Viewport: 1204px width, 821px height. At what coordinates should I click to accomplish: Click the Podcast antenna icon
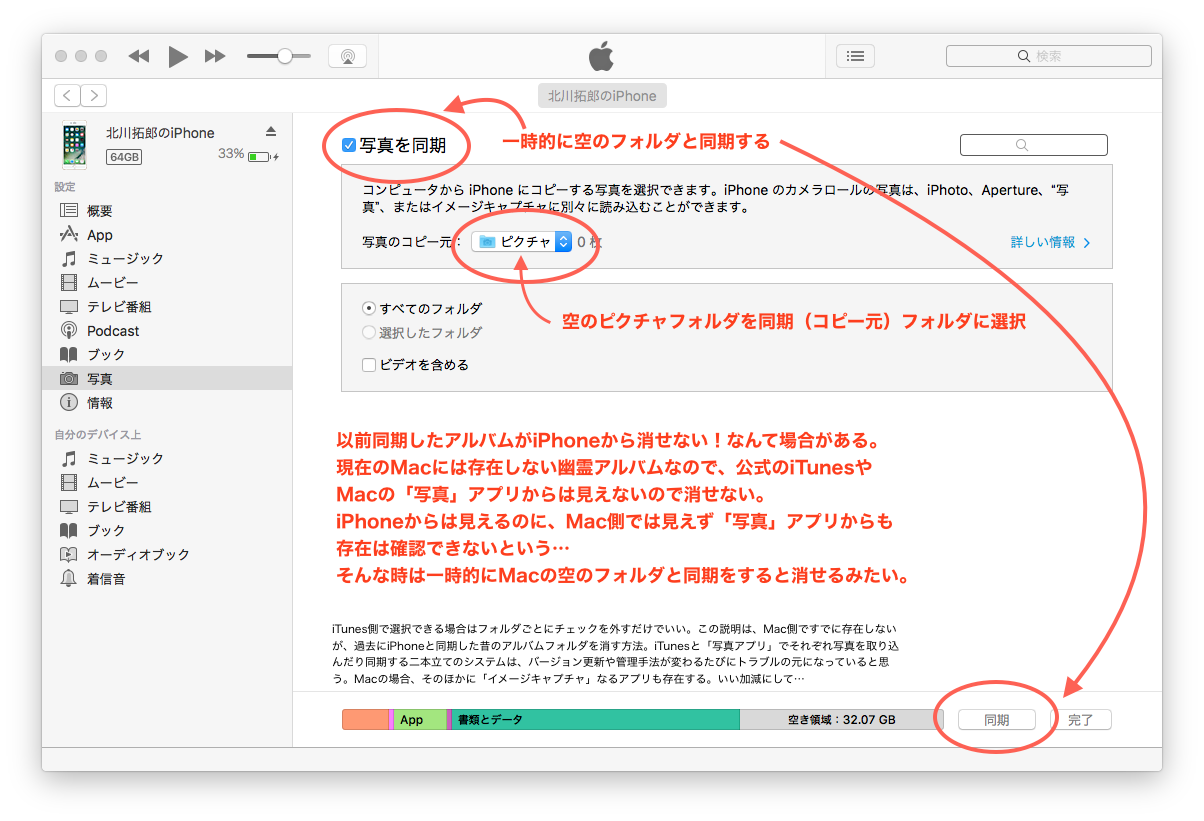pos(69,331)
